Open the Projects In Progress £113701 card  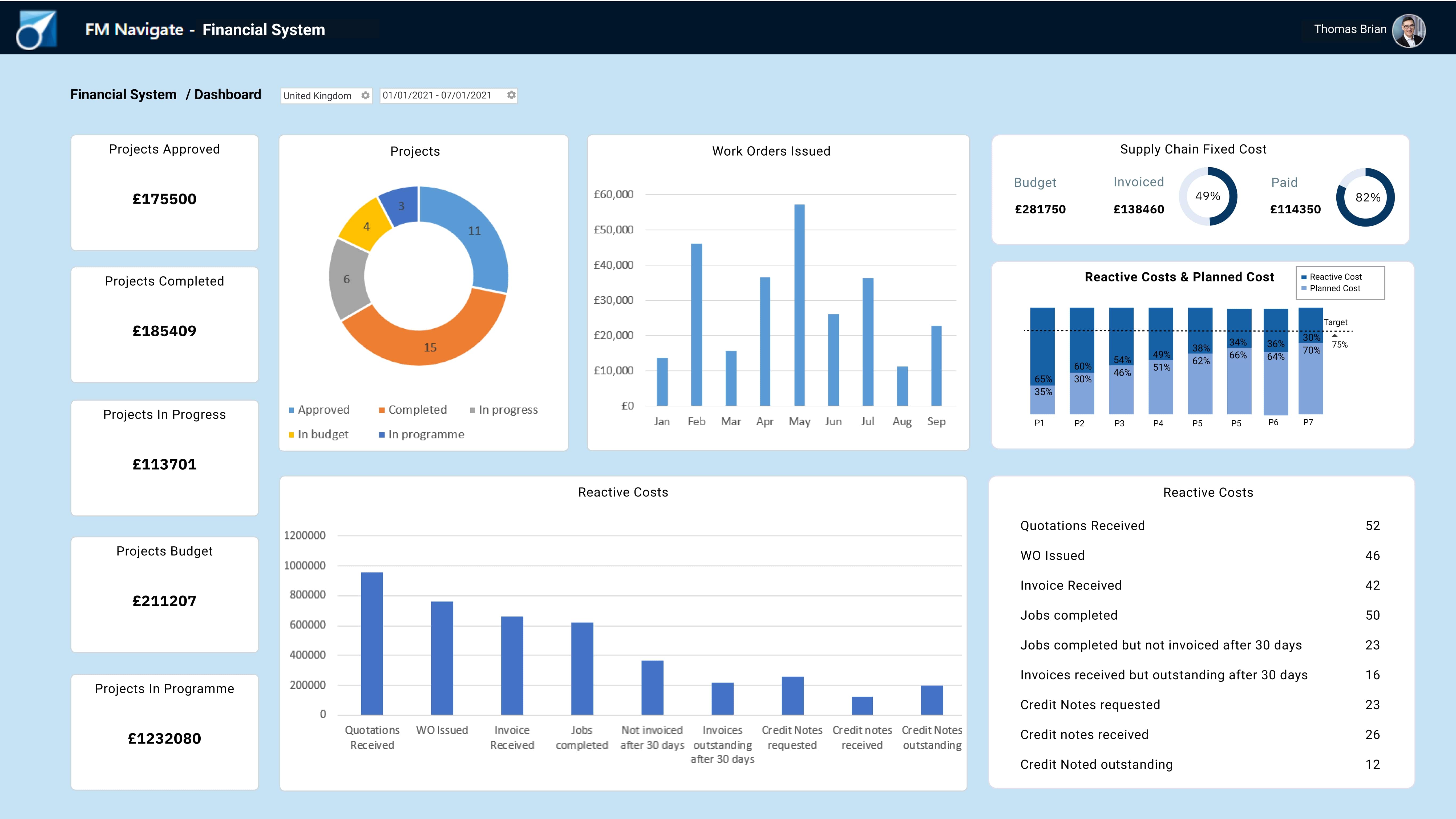pos(164,458)
